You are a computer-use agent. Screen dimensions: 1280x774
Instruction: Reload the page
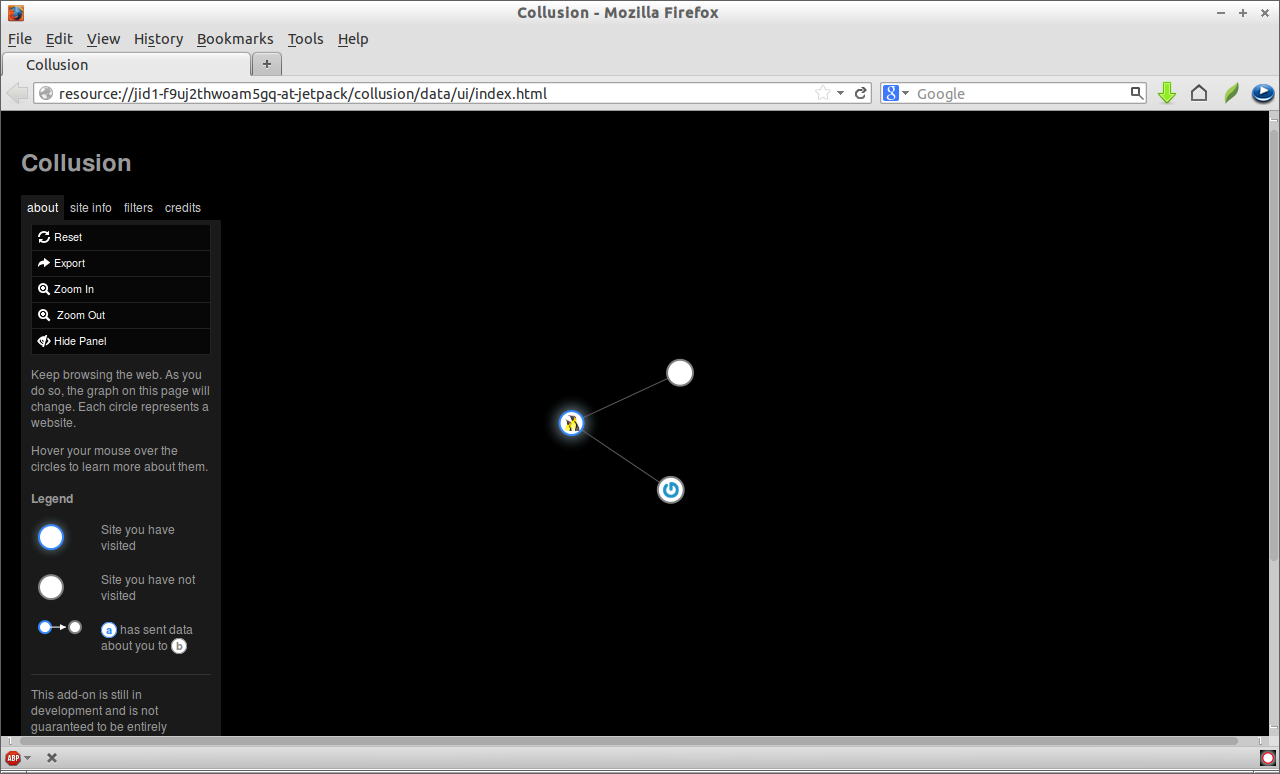click(x=860, y=93)
